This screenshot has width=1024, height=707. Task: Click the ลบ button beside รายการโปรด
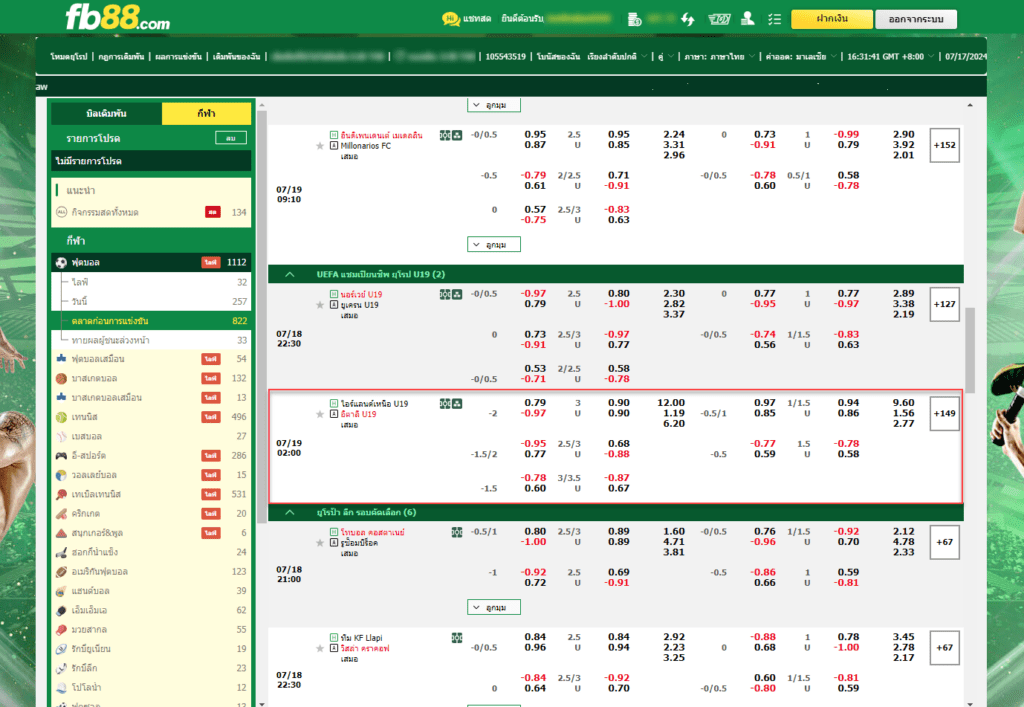point(231,138)
